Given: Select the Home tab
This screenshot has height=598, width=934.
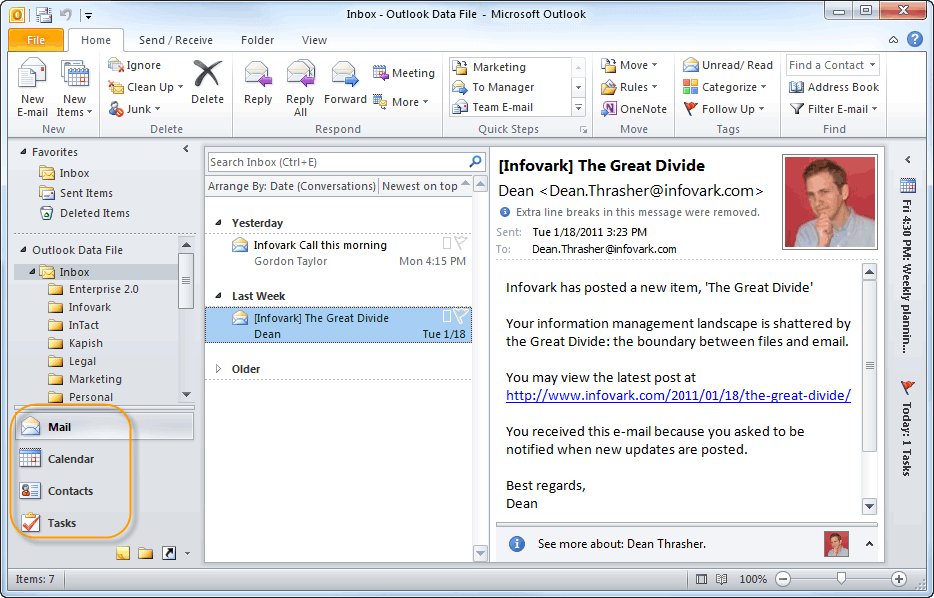Looking at the screenshot, I should point(96,40).
